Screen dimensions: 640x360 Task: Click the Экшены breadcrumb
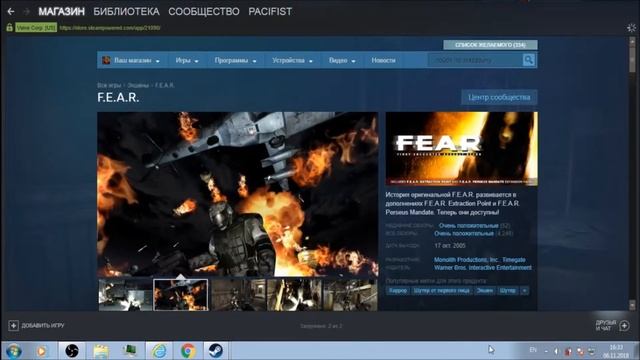pos(138,85)
